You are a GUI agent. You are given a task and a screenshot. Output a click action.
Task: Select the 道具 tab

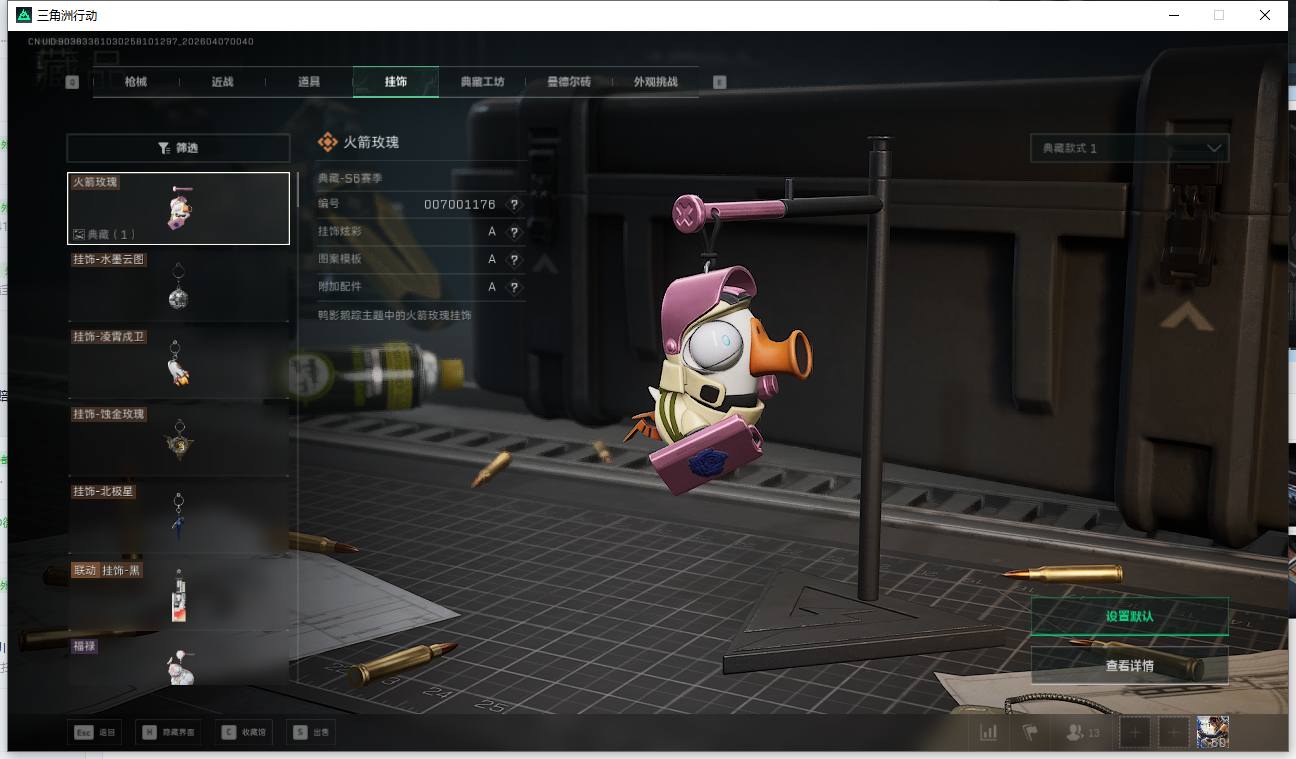[x=309, y=82]
